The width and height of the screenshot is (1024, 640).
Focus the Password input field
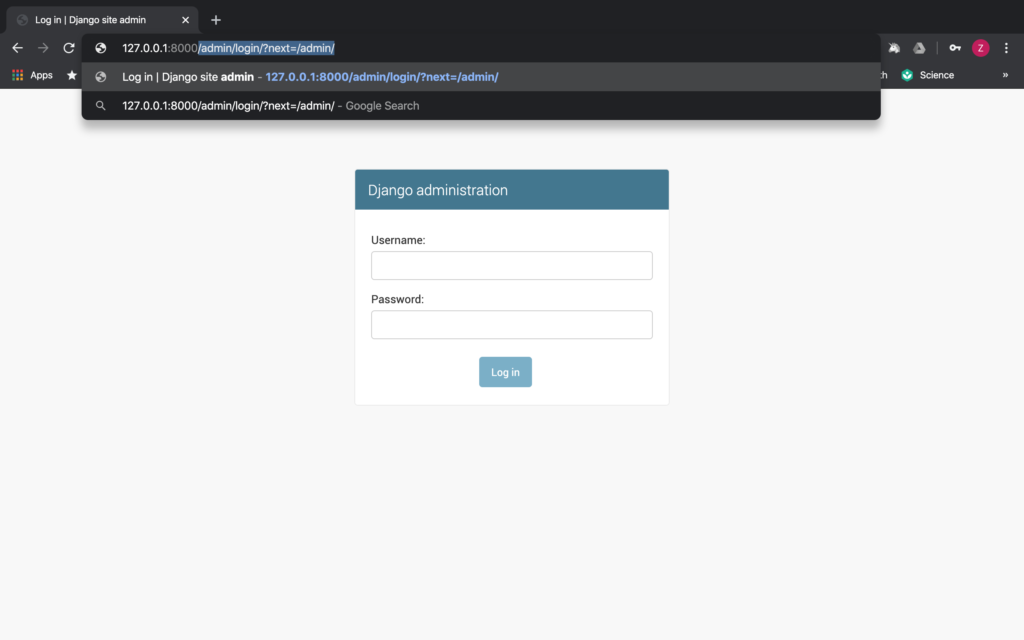(511, 325)
